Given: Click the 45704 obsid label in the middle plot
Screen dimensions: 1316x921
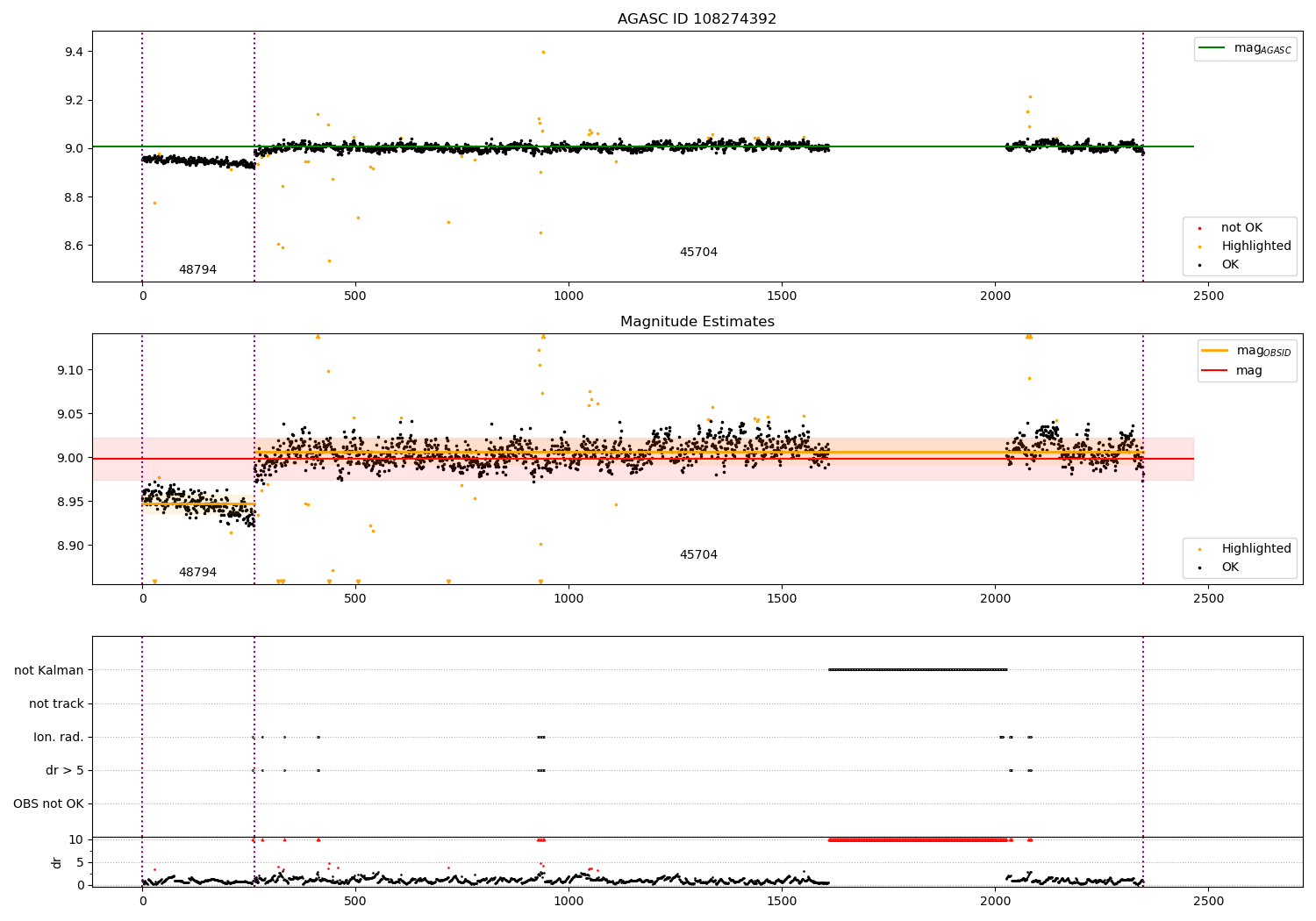Looking at the screenshot, I should pyautogui.click(x=698, y=555).
